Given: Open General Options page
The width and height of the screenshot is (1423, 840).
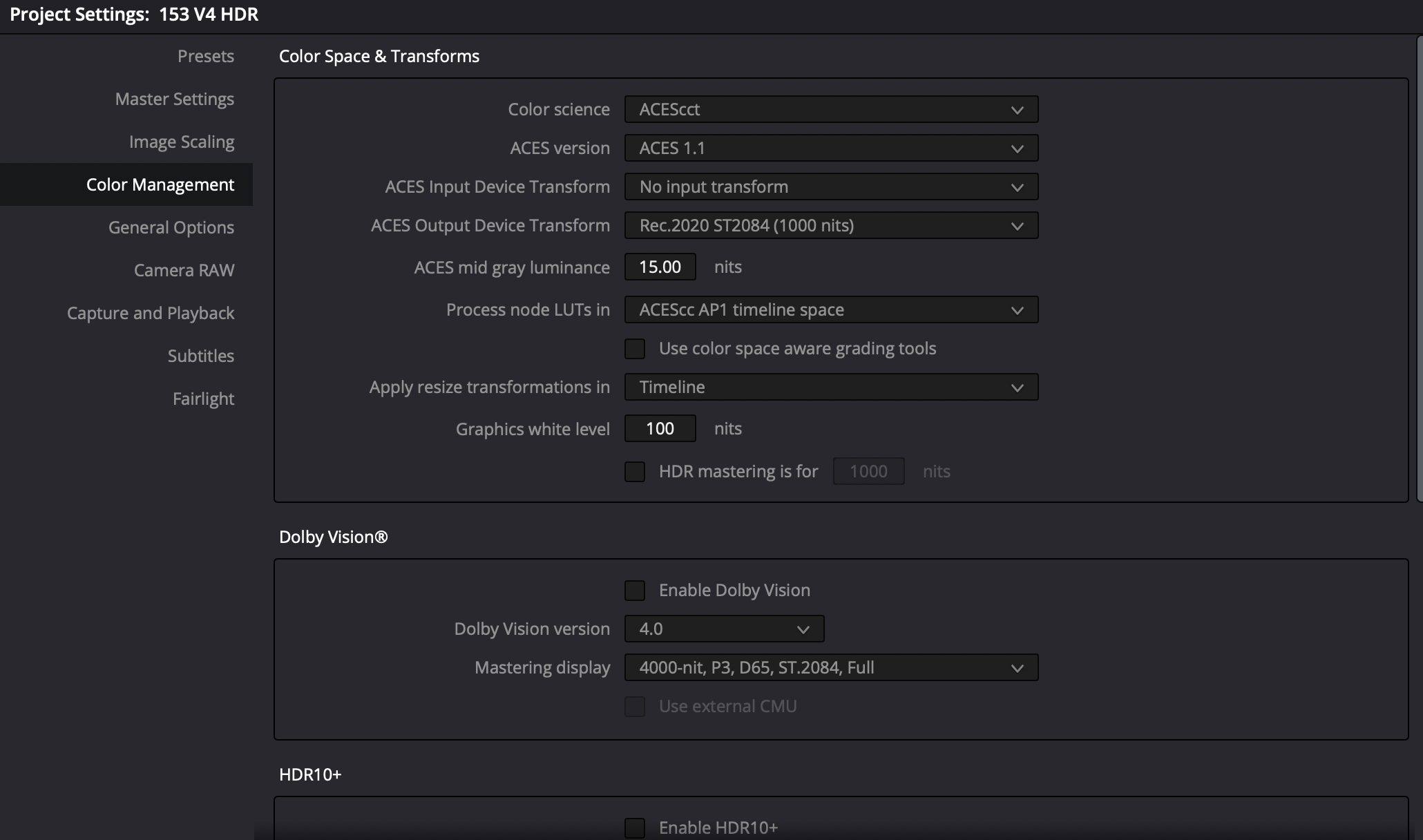Looking at the screenshot, I should tap(171, 227).
